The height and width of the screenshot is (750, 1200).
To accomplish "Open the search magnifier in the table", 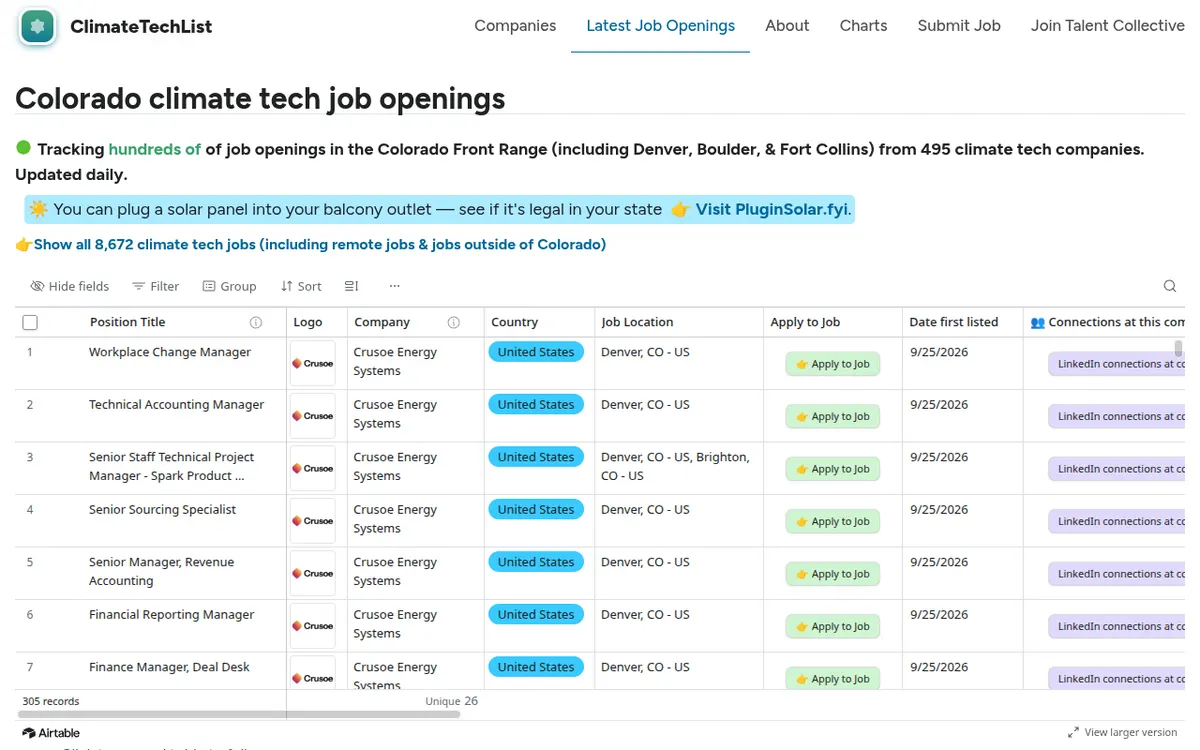I will (1170, 286).
